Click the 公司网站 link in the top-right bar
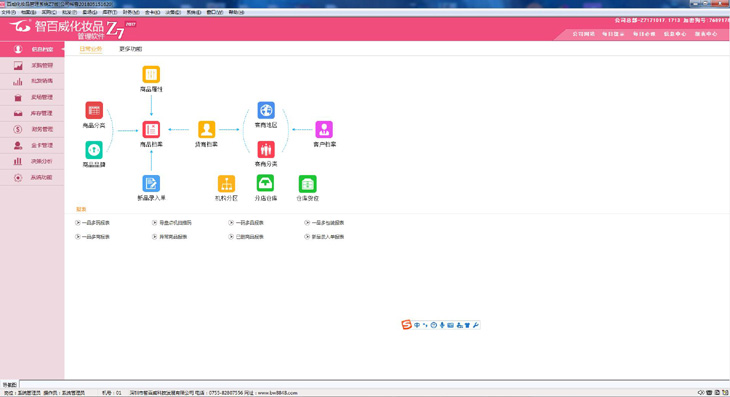The height and width of the screenshot is (397, 730). pyautogui.click(x=583, y=34)
